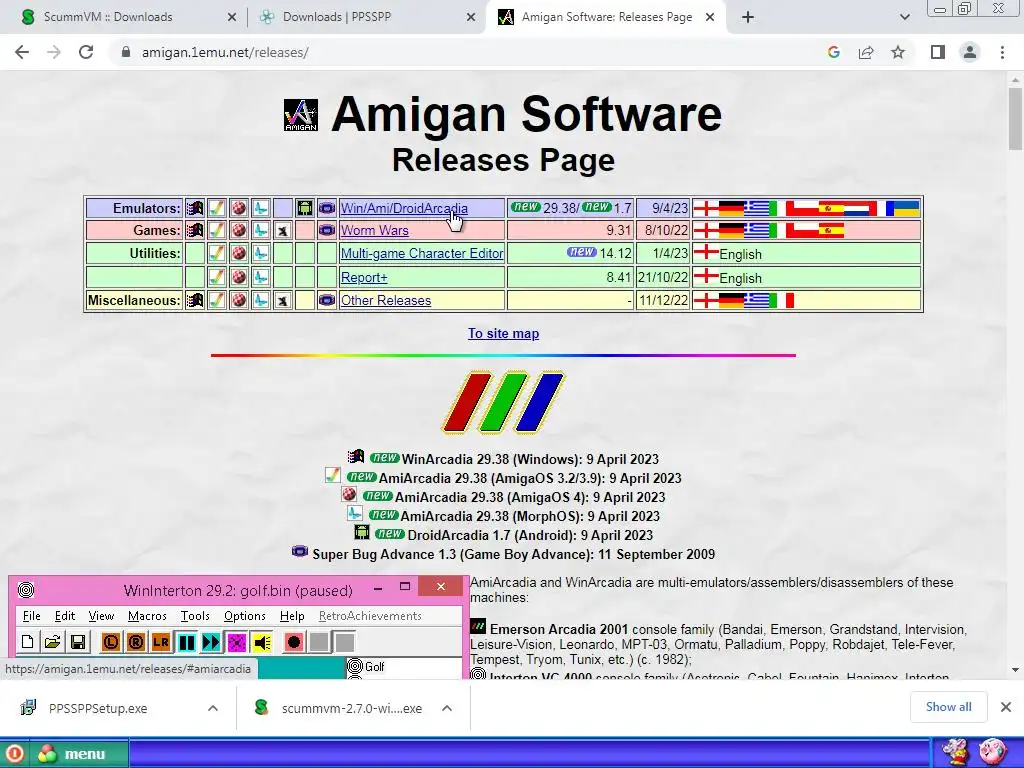1024x768 pixels.
Task: Open tab search dropdown arrow
Action: (904, 17)
